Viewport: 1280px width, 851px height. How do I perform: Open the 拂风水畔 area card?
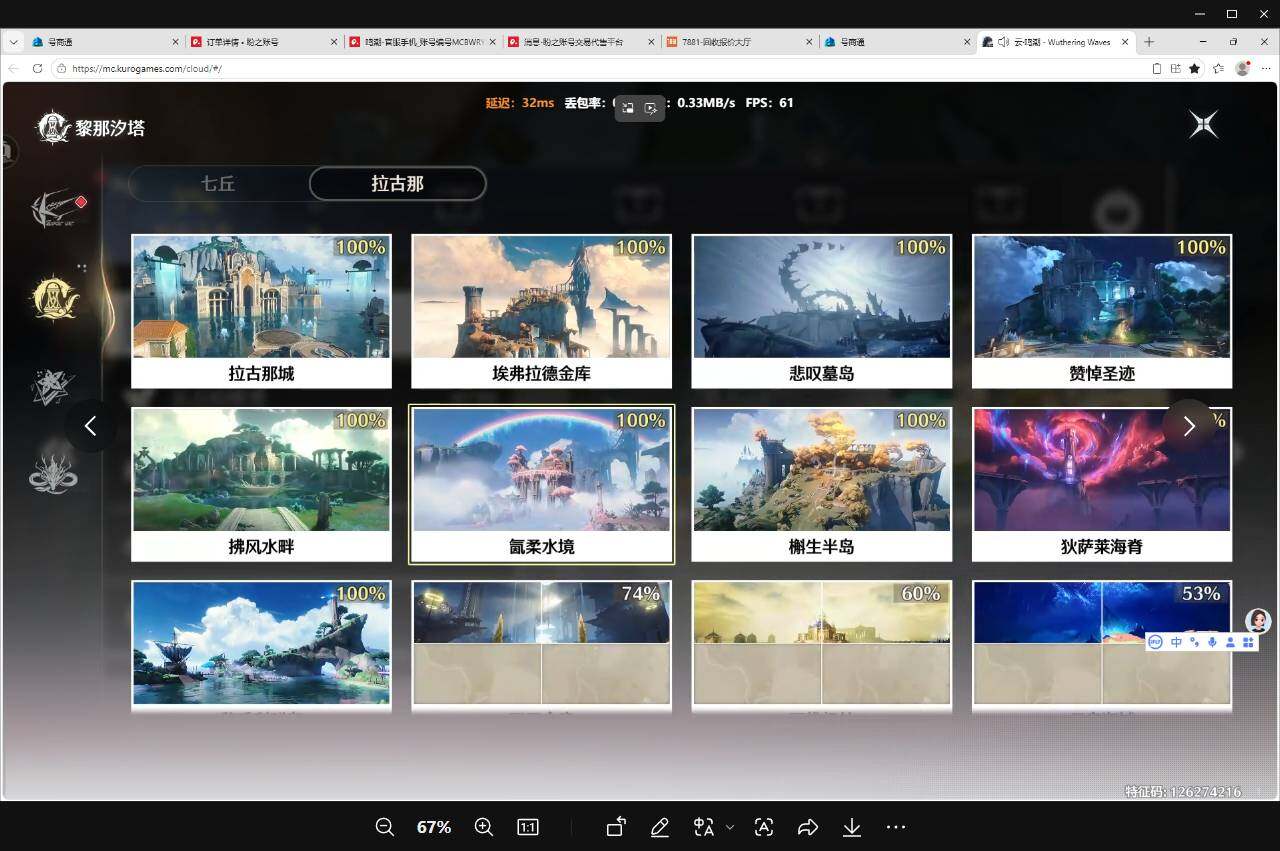[x=261, y=484]
